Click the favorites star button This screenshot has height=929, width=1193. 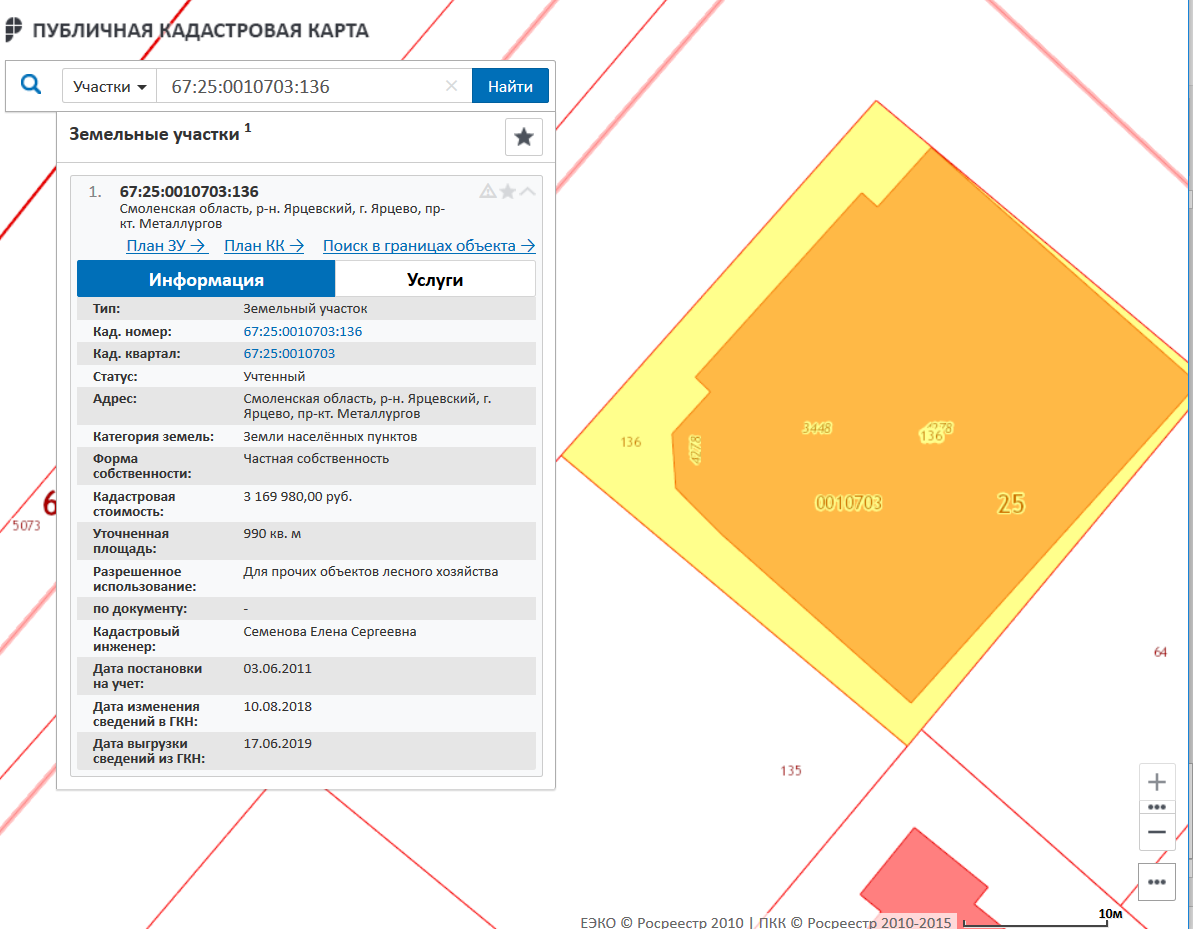coord(523,137)
